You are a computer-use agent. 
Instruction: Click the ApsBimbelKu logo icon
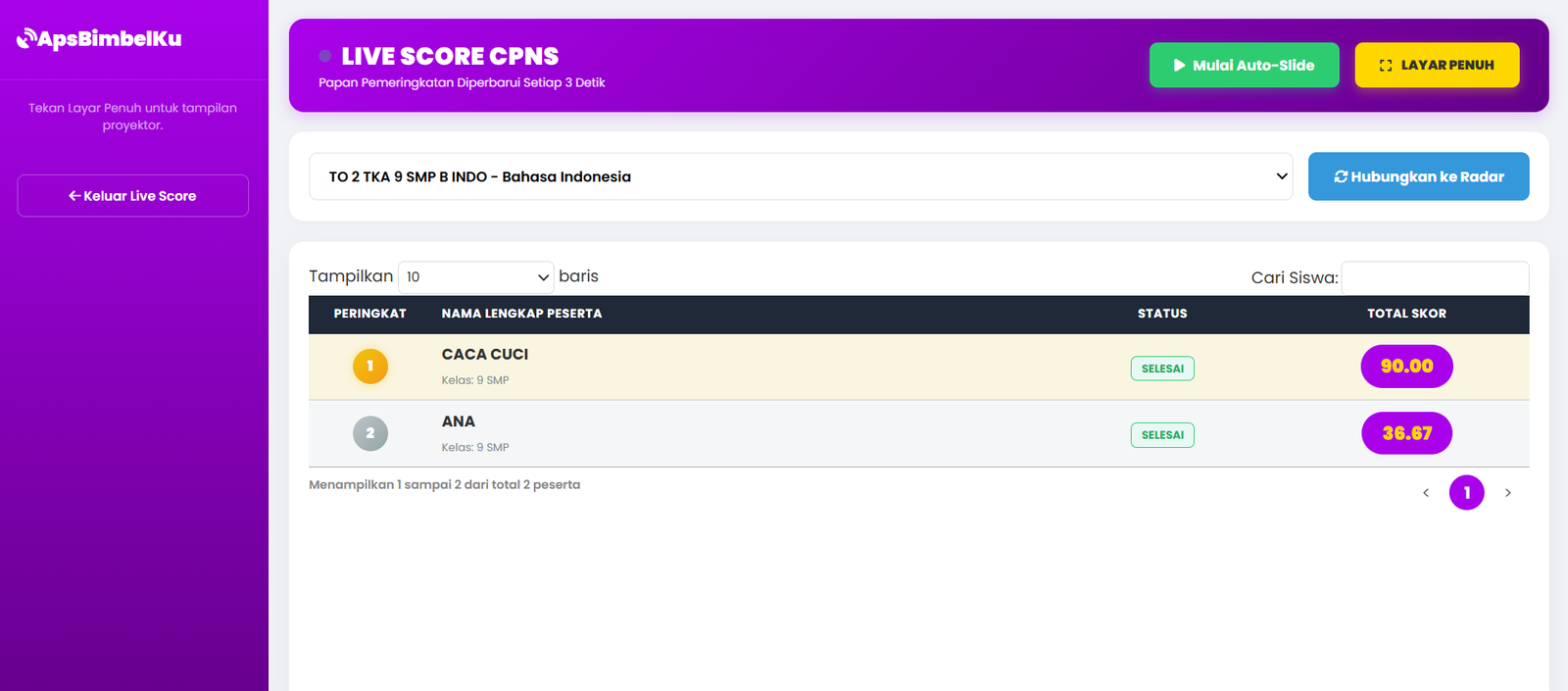coord(26,39)
